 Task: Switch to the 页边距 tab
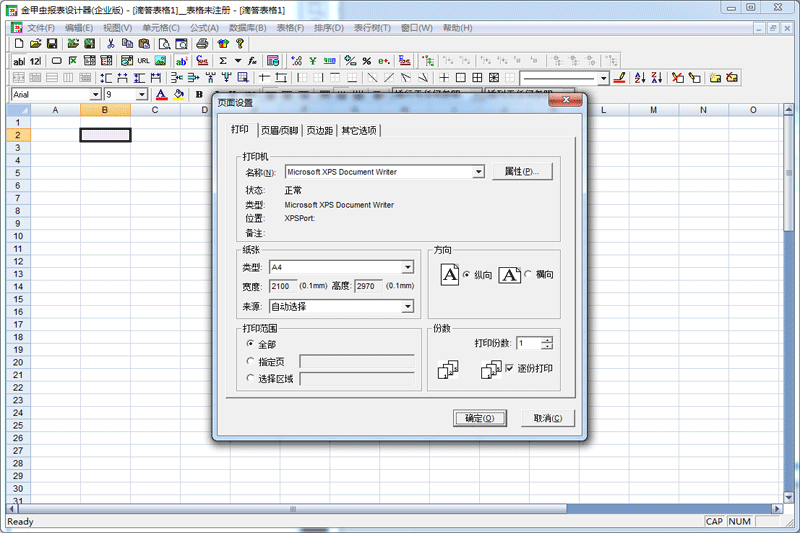tap(319, 131)
